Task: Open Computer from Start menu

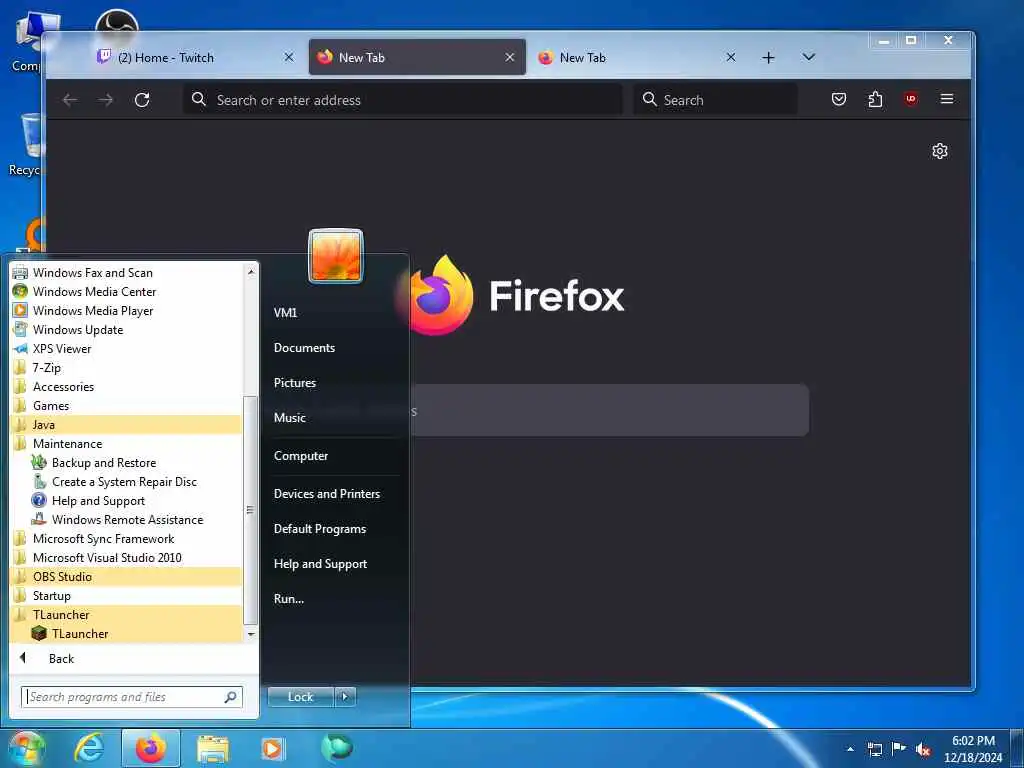Action: [300, 456]
